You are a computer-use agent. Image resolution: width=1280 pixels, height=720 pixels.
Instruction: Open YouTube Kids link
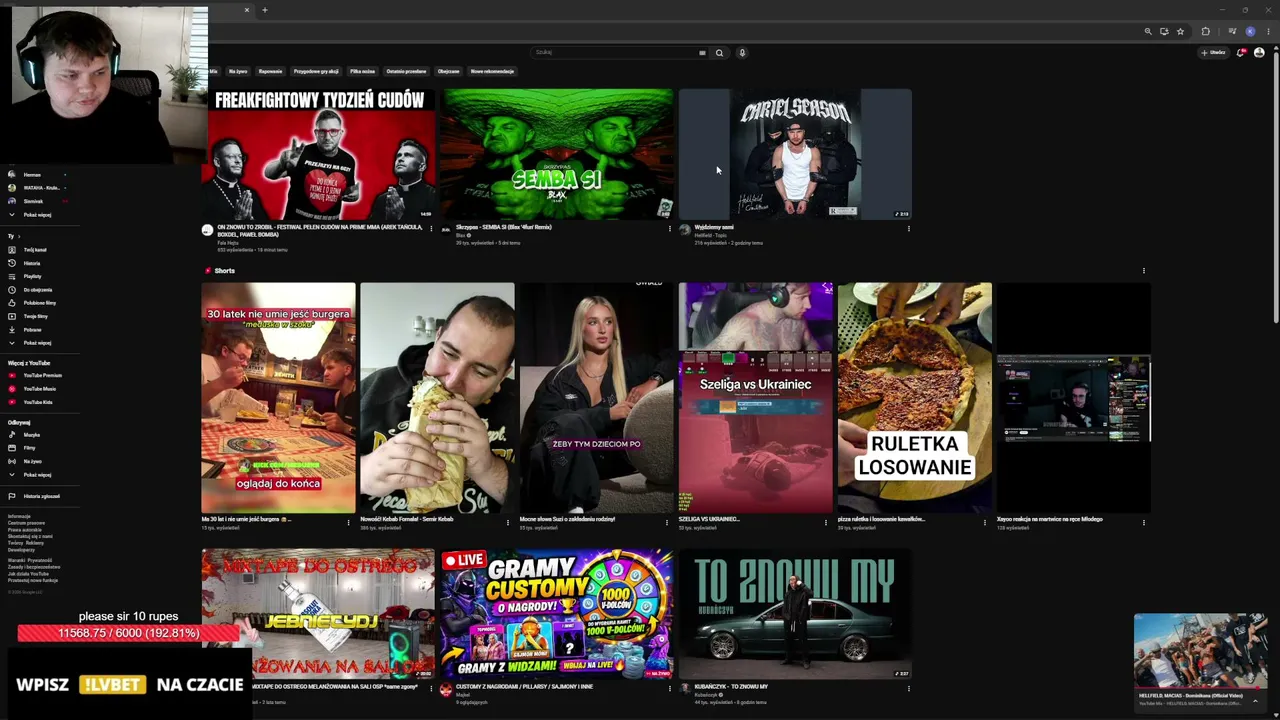pyautogui.click(x=38, y=402)
